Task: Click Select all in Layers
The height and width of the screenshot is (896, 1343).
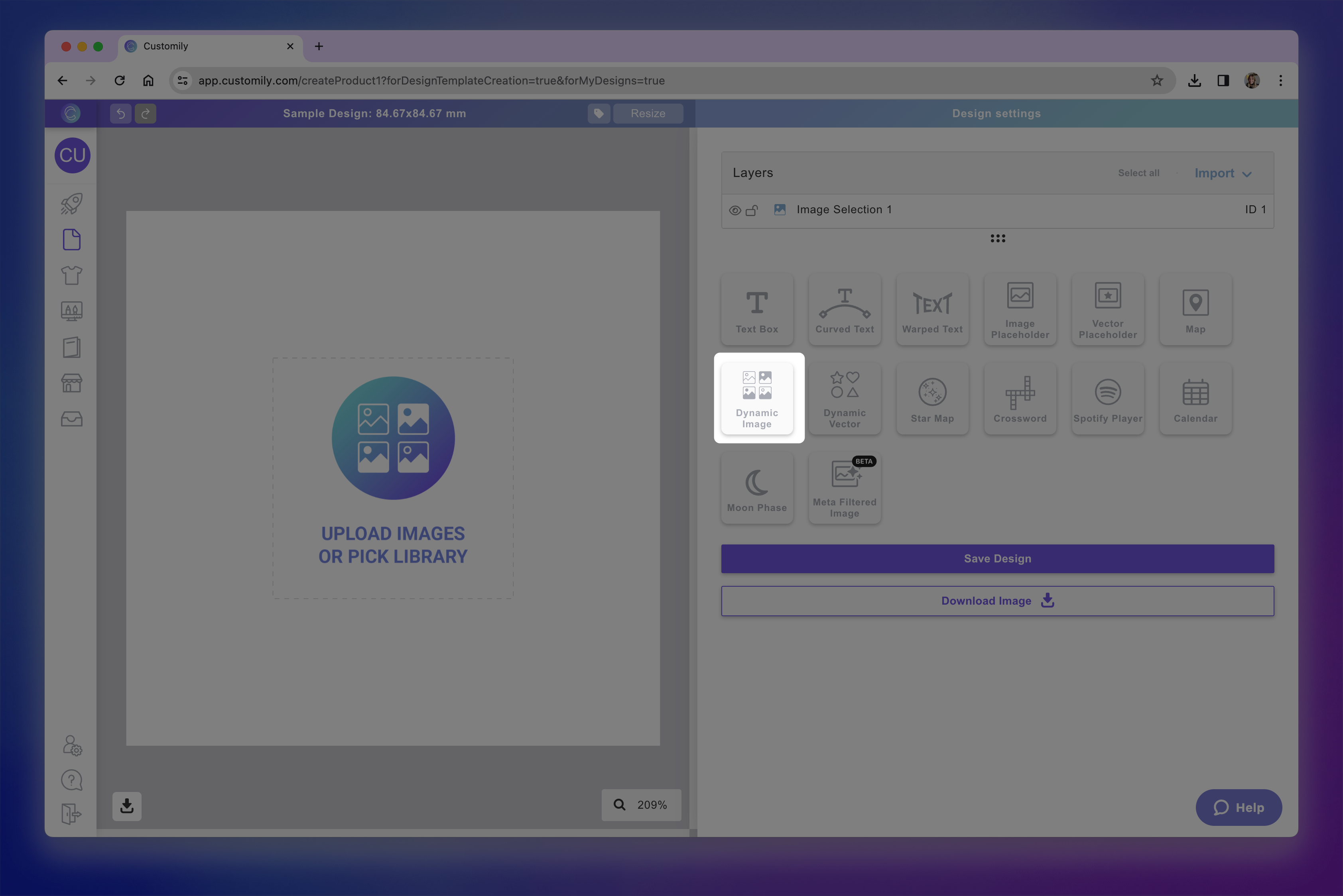Action: (x=1138, y=173)
